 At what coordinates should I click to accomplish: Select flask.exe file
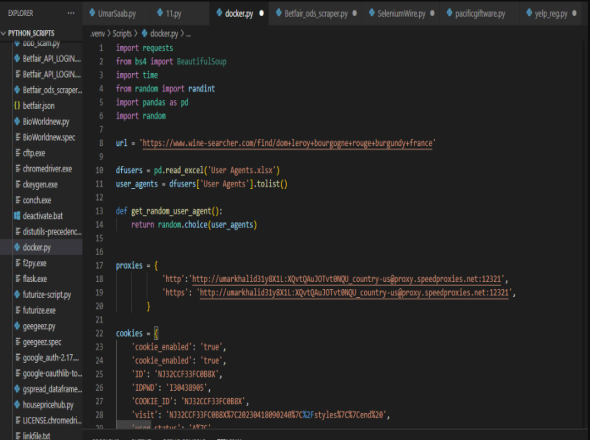pyautogui.click(x=35, y=279)
